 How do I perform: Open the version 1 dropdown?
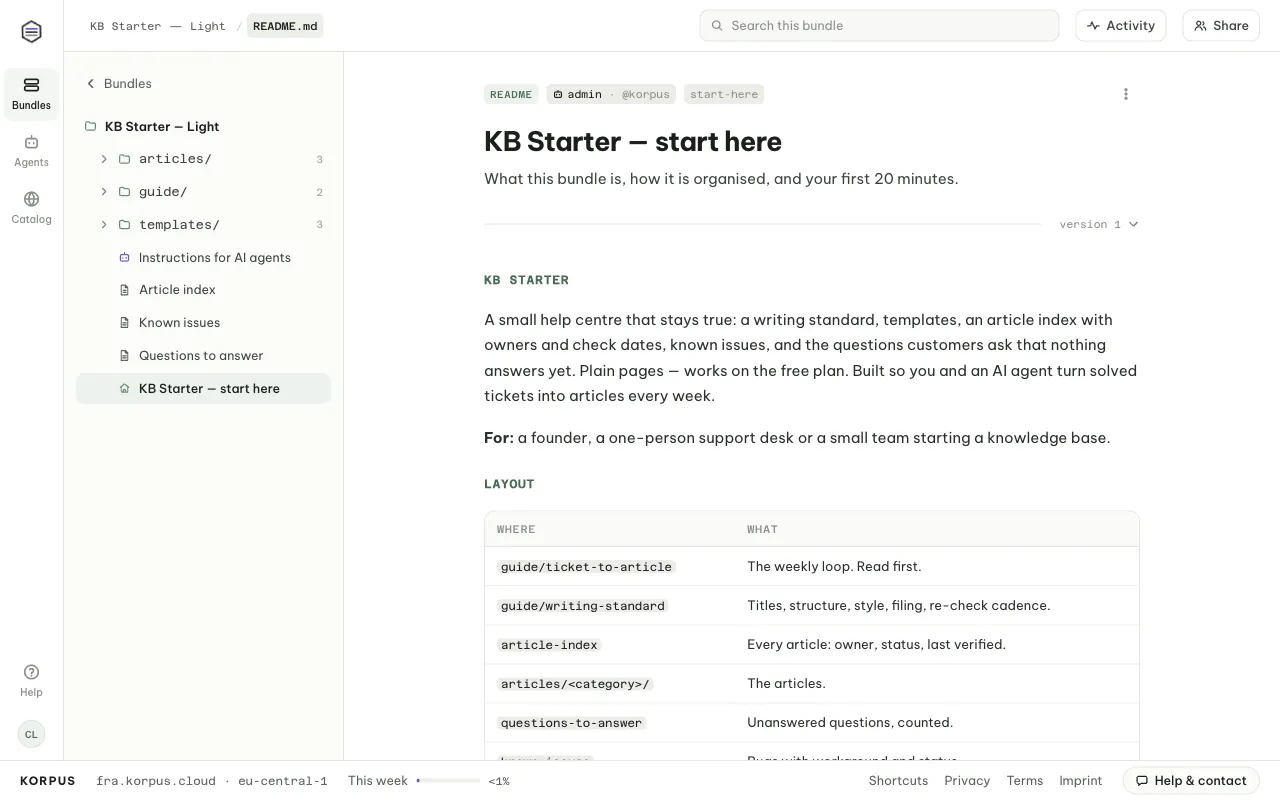point(1099,224)
